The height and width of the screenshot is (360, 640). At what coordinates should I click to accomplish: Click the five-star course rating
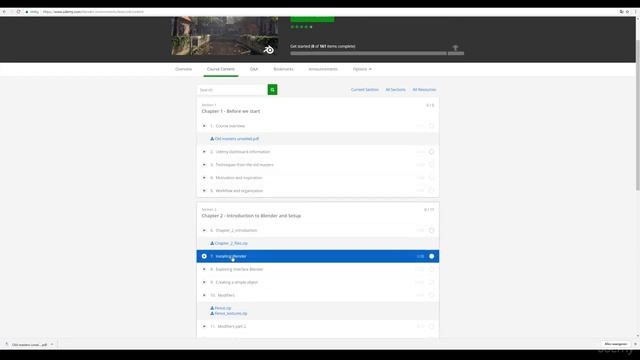point(302,27)
